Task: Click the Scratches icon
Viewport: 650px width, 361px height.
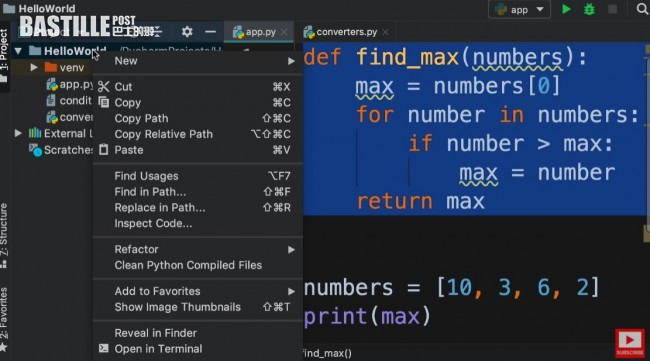Action: click(35, 150)
